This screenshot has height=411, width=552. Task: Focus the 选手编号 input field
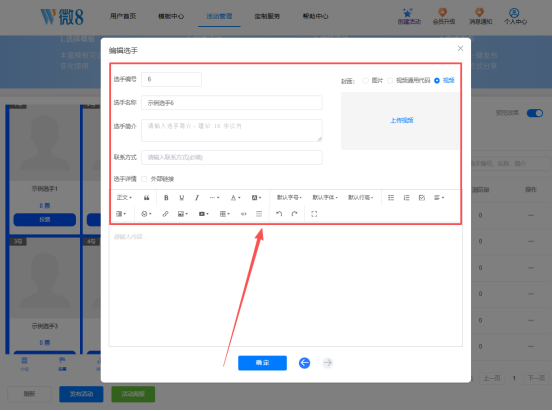click(171, 79)
